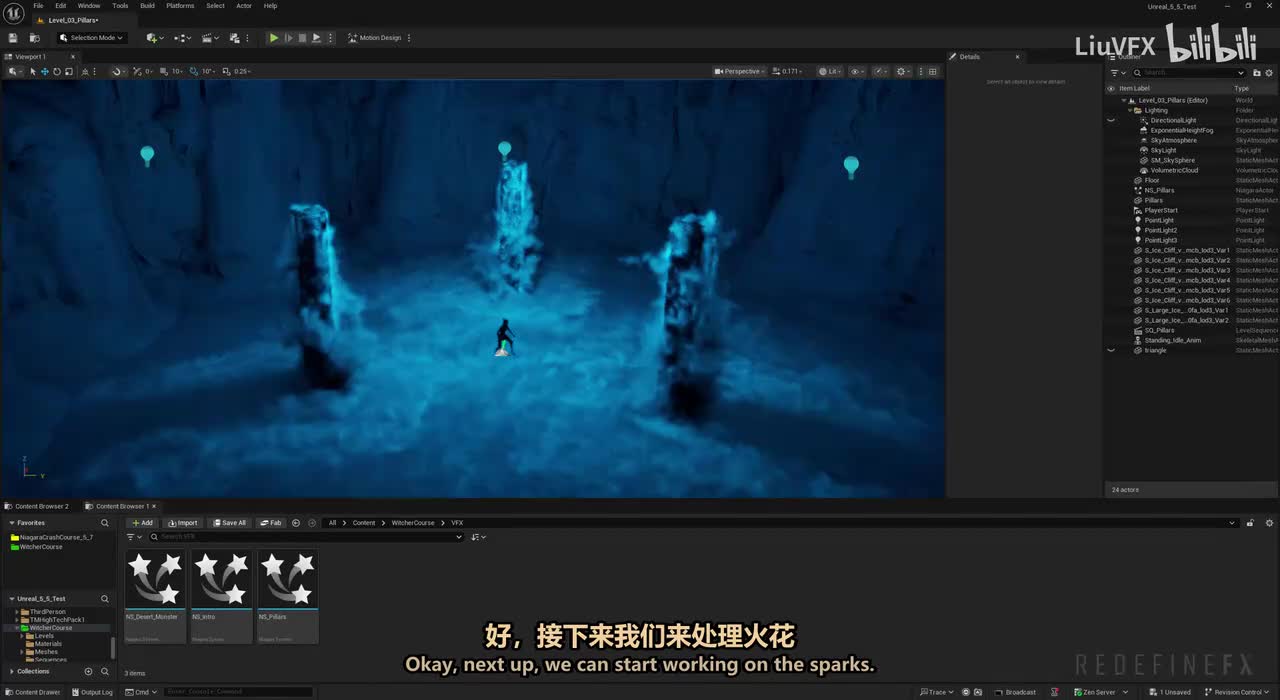Switch to the Viewport 1 tab
Viewport: 1280px width, 700px height.
click(31, 57)
